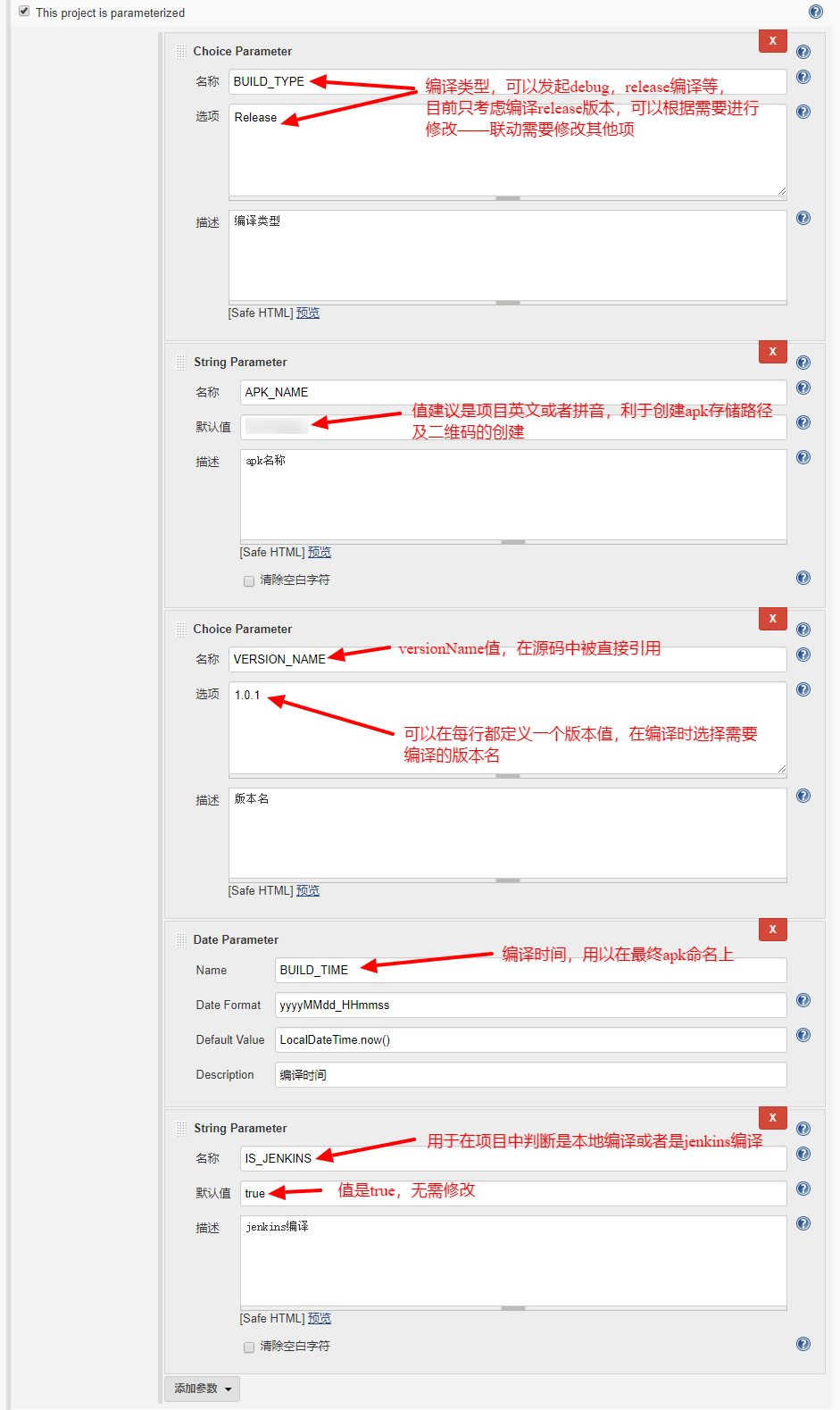The image size is (840, 1410).
Task: Grab the APK_NAME parameter drag handle
Action: tap(181, 363)
